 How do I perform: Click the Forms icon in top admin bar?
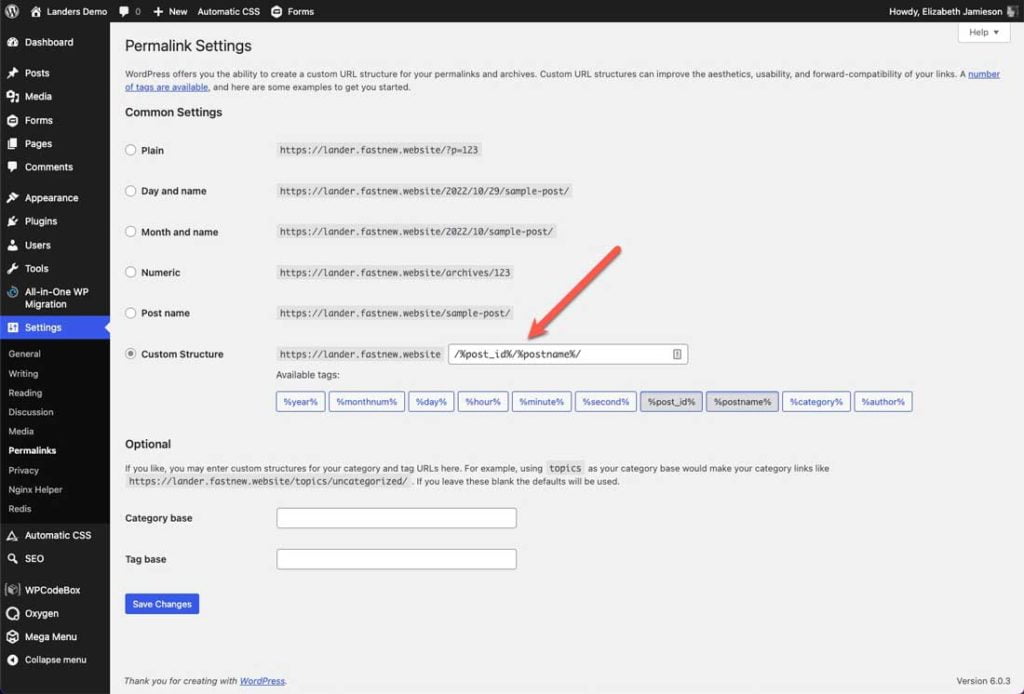point(276,11)
